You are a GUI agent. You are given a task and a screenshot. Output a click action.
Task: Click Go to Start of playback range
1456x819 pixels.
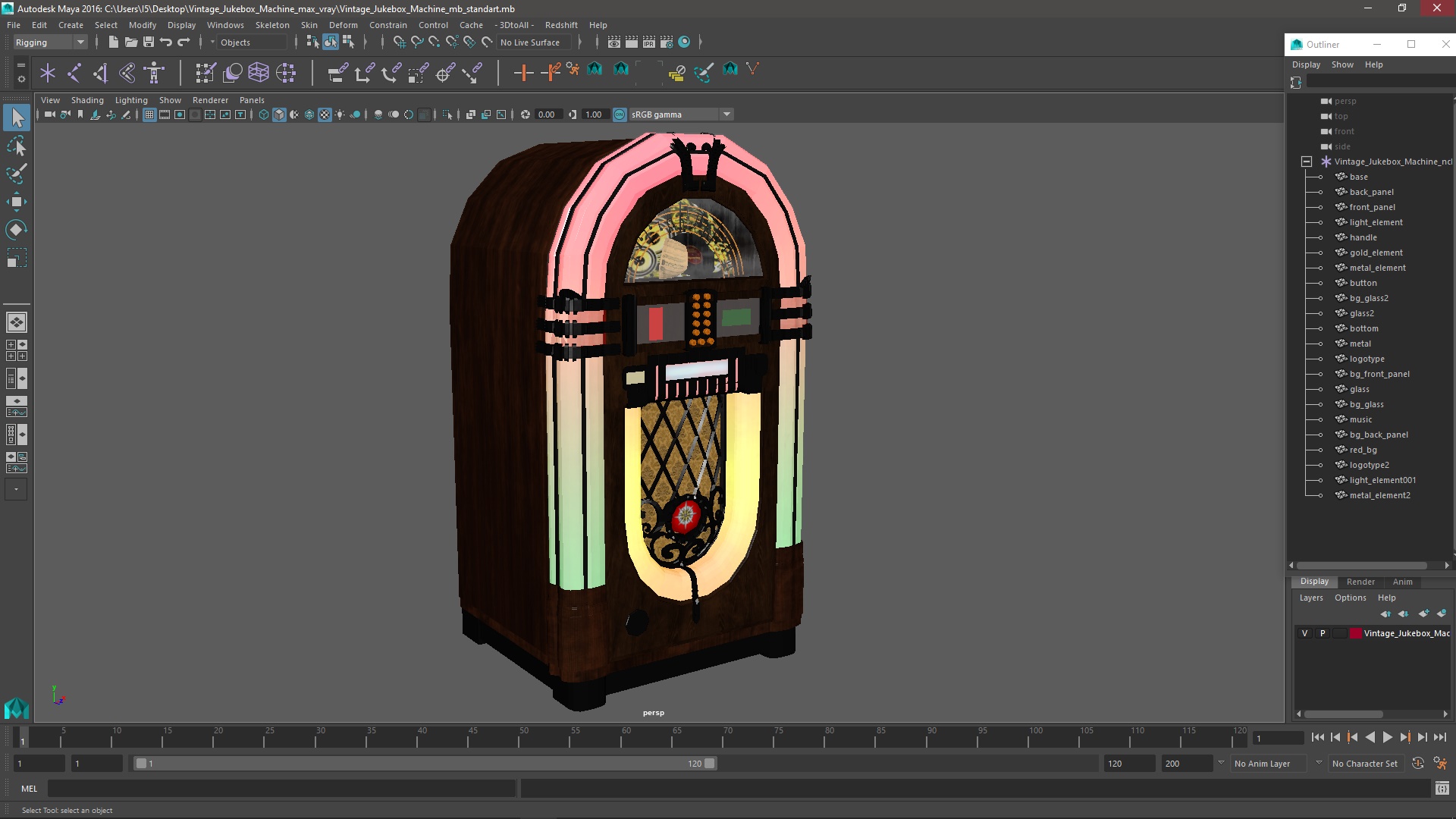pyautogui.click(x=1318, y=737)
